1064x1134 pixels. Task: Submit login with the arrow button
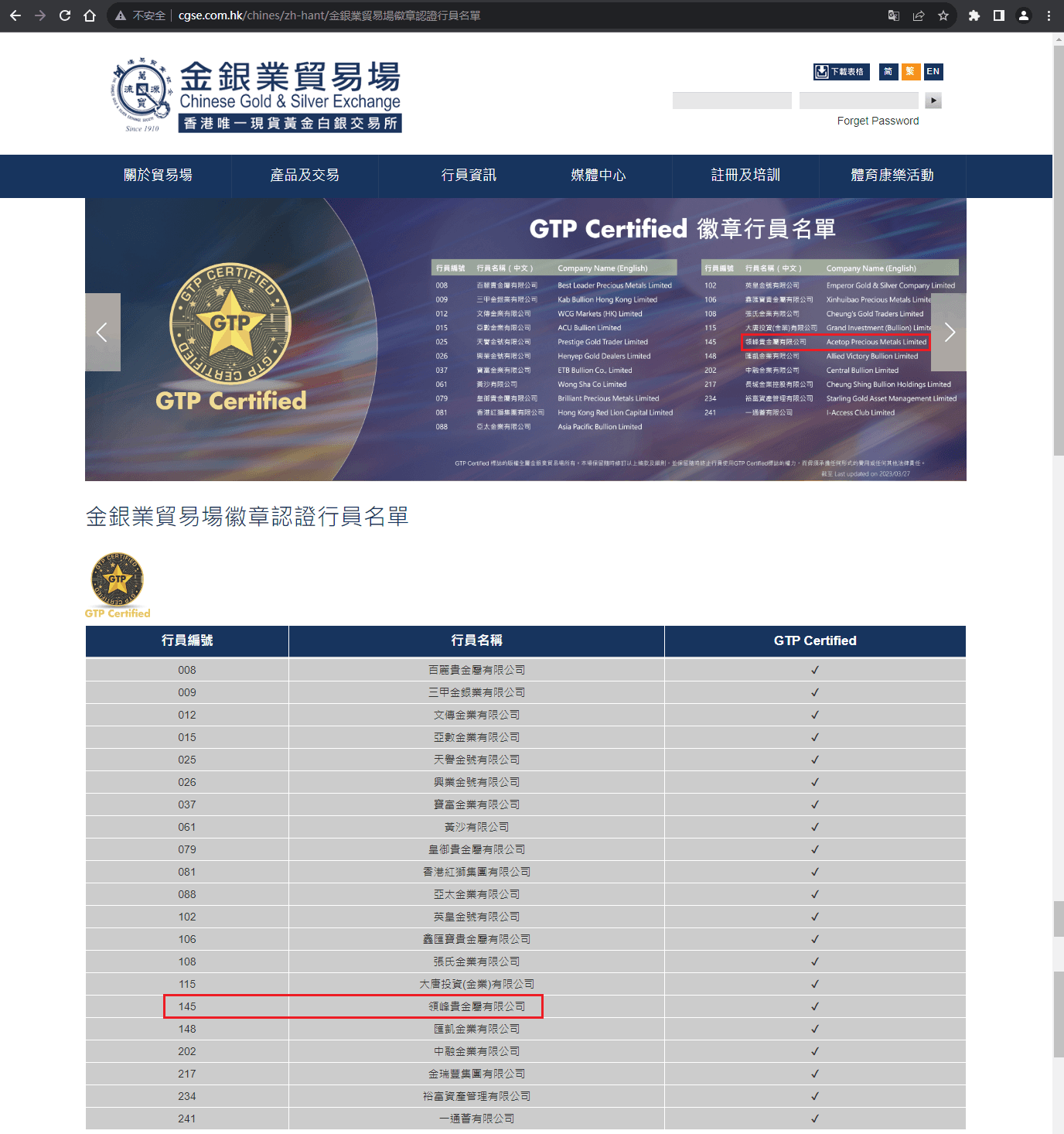[x=933, y=101]
